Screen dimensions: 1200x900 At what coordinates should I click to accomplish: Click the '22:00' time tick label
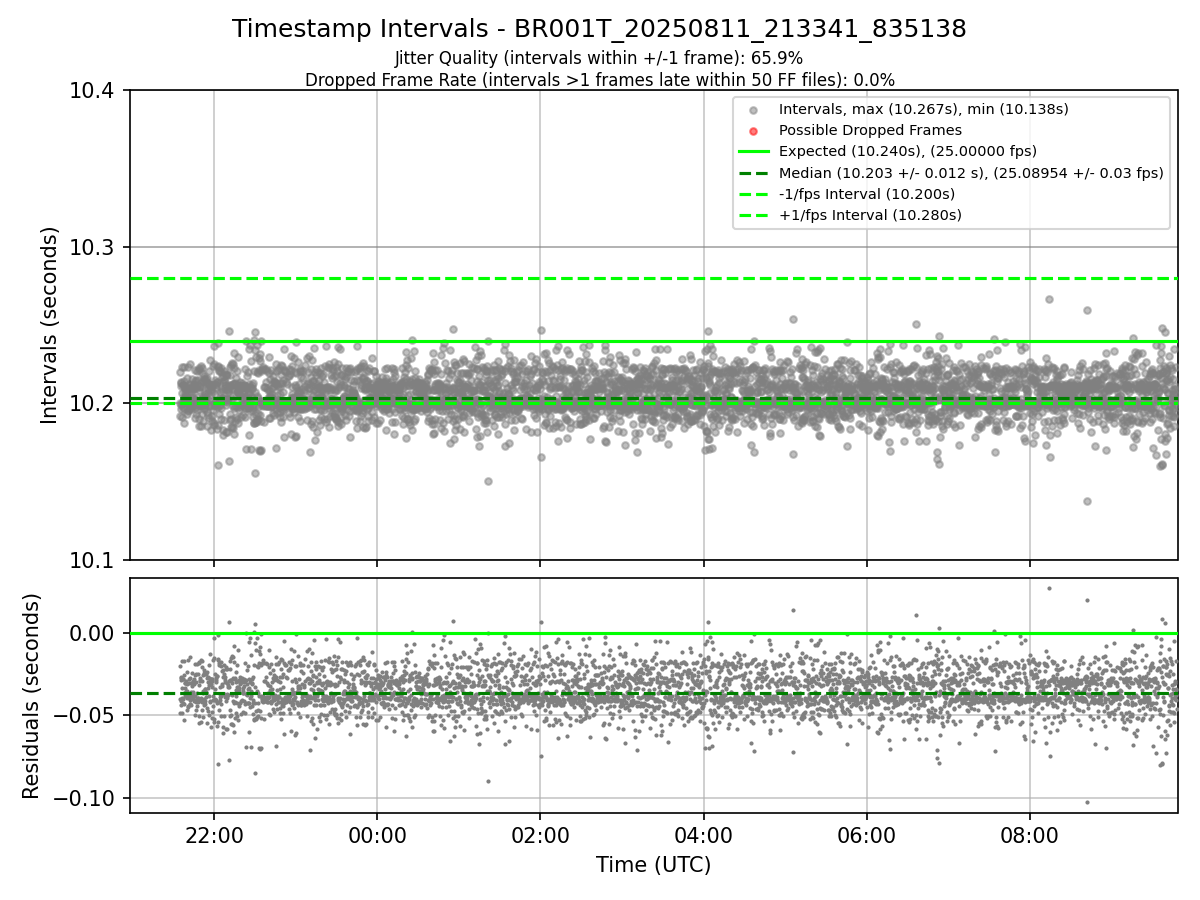tap(213, 835)
